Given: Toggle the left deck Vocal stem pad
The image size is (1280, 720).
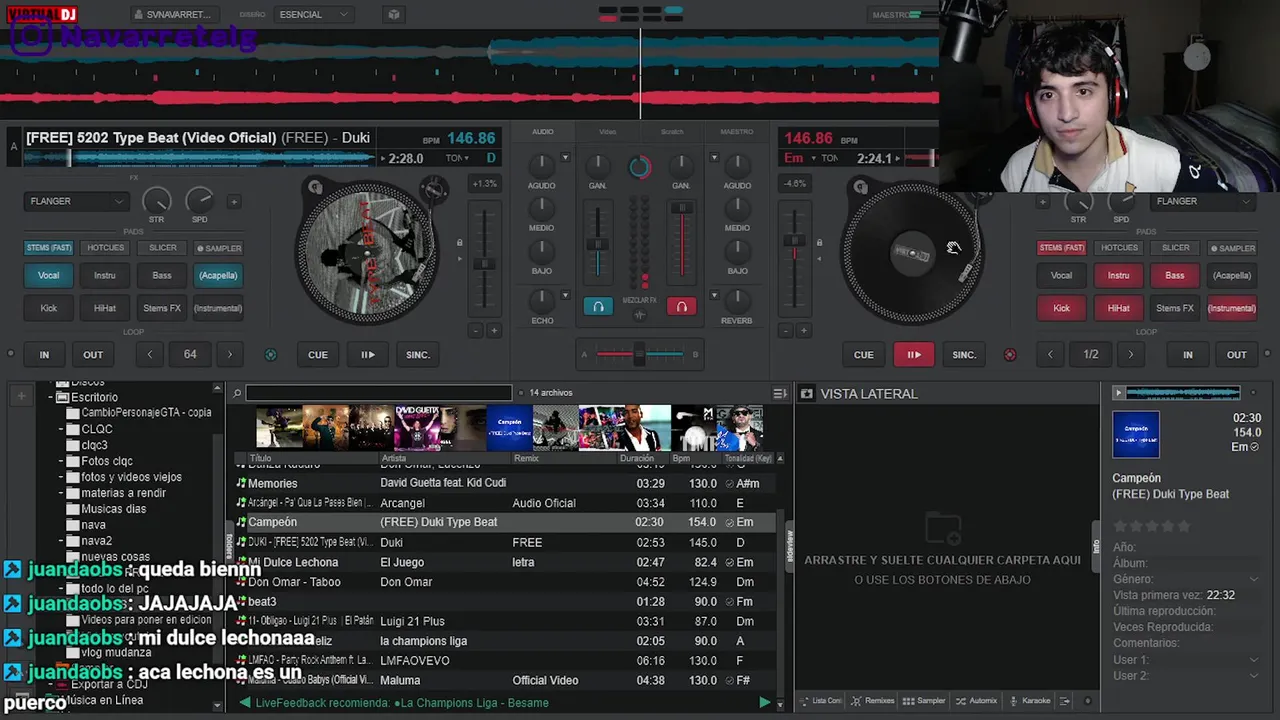Looking at the screenshot, I should tap(49, 276).
